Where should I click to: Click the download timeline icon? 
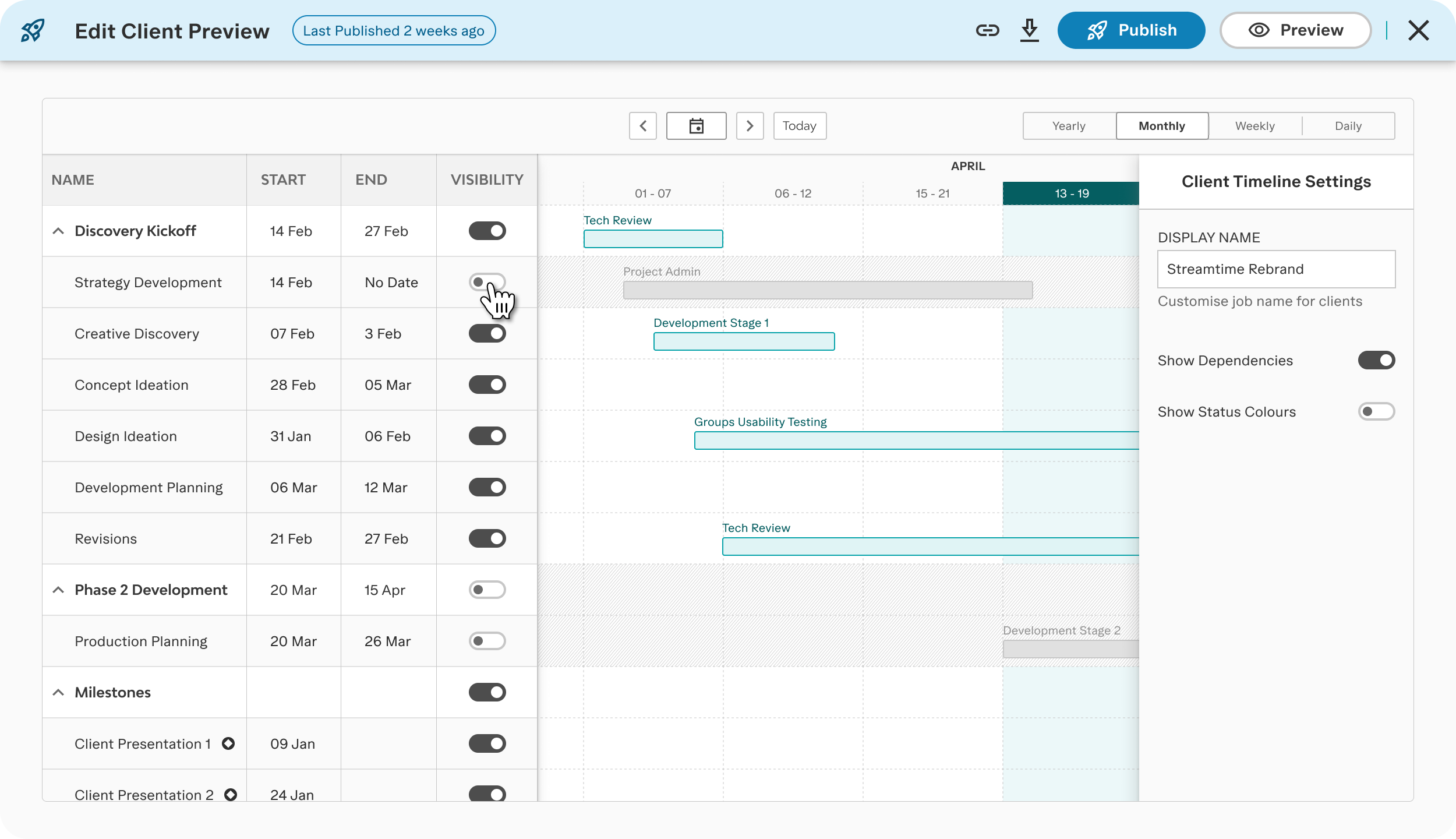[x=1030, y=30]
